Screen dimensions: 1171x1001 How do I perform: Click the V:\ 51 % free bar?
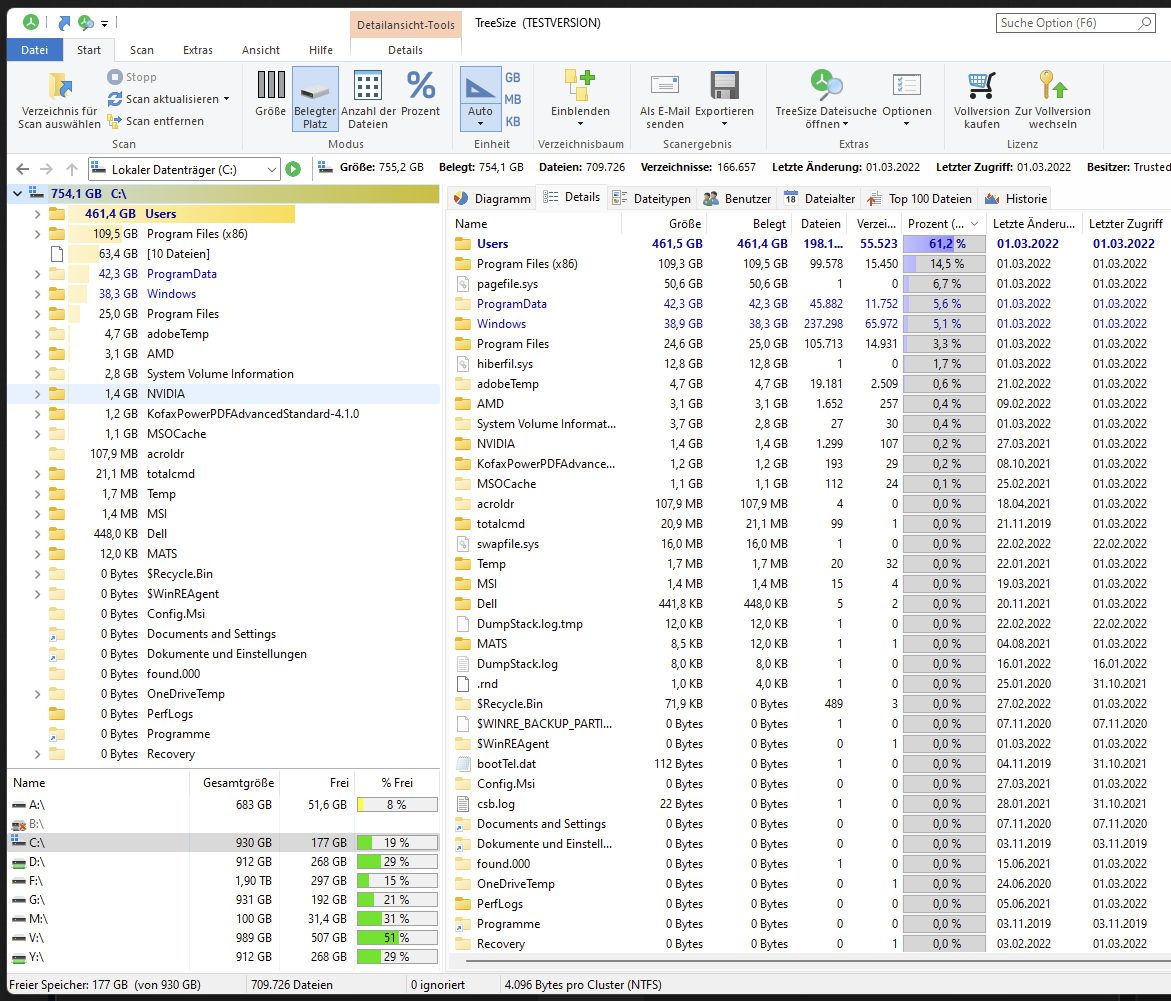[397, 938]
